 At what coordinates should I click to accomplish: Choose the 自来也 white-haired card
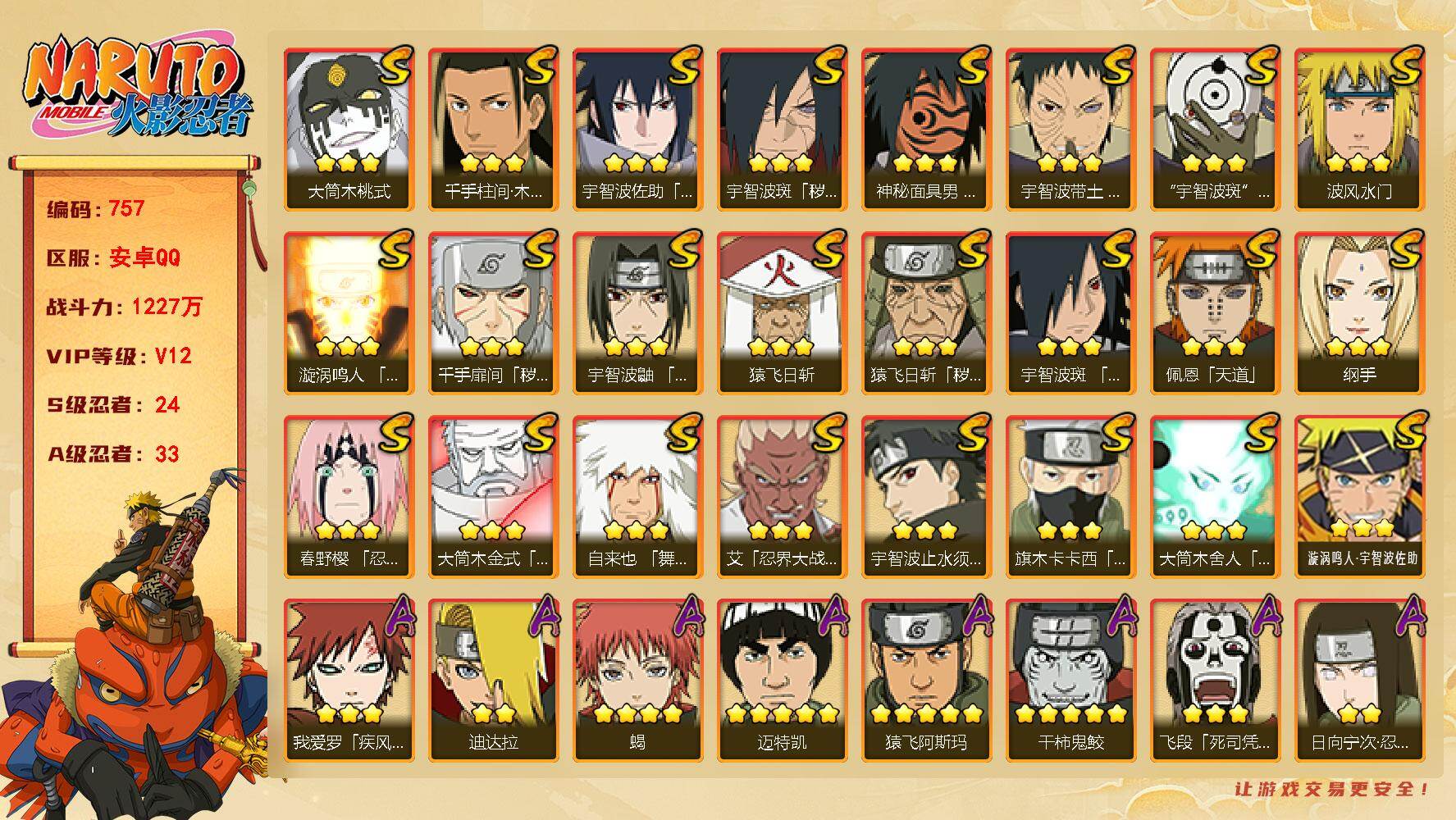click(x=637, y=496)
